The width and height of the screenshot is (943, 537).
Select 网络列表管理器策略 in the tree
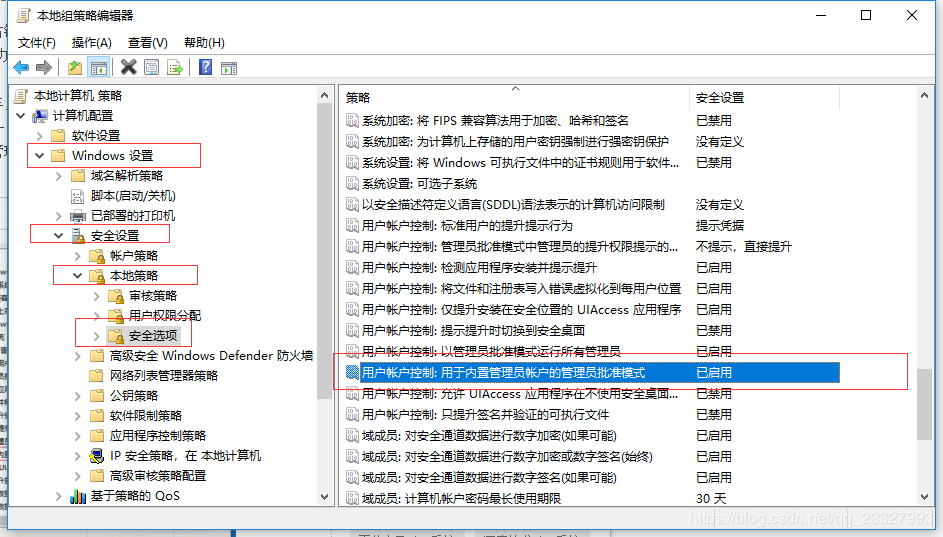coord(164,376)
